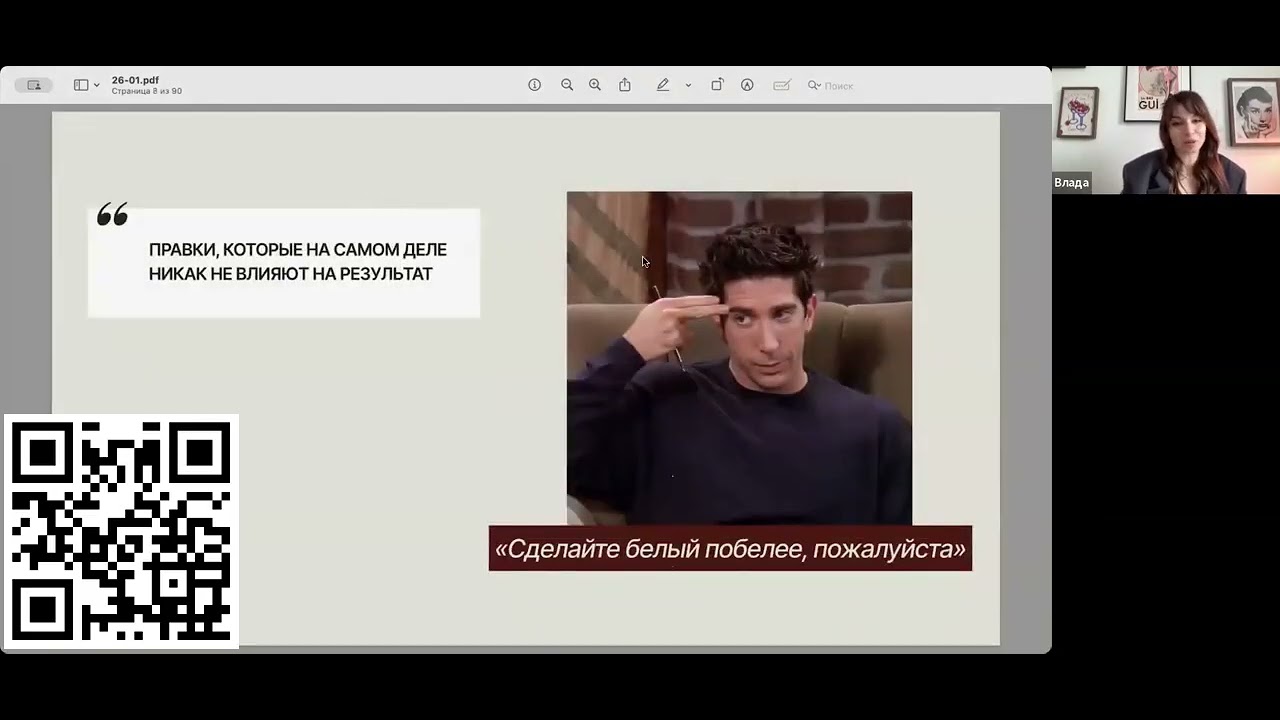Click the presenter view button in the toolbar
This screenshot has width=1280, height=720.
[x=33, y=85]
